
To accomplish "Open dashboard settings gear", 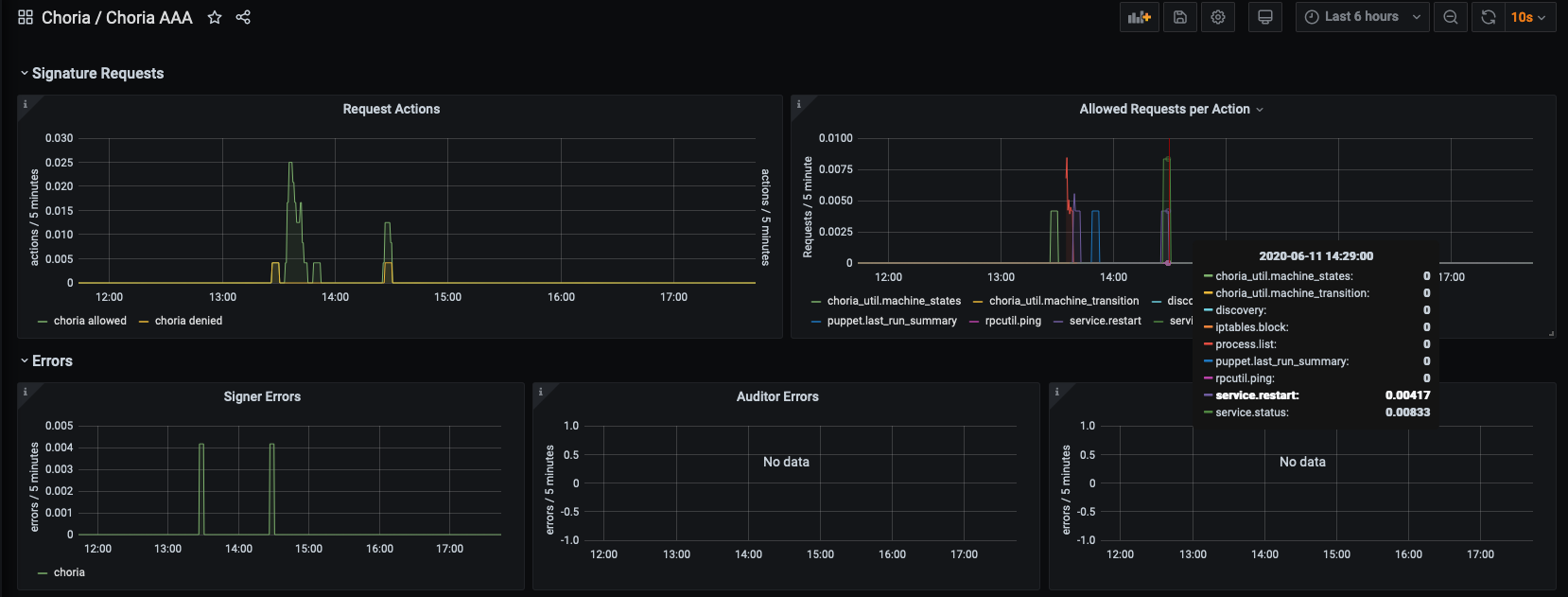I will tap(1218, 17).
